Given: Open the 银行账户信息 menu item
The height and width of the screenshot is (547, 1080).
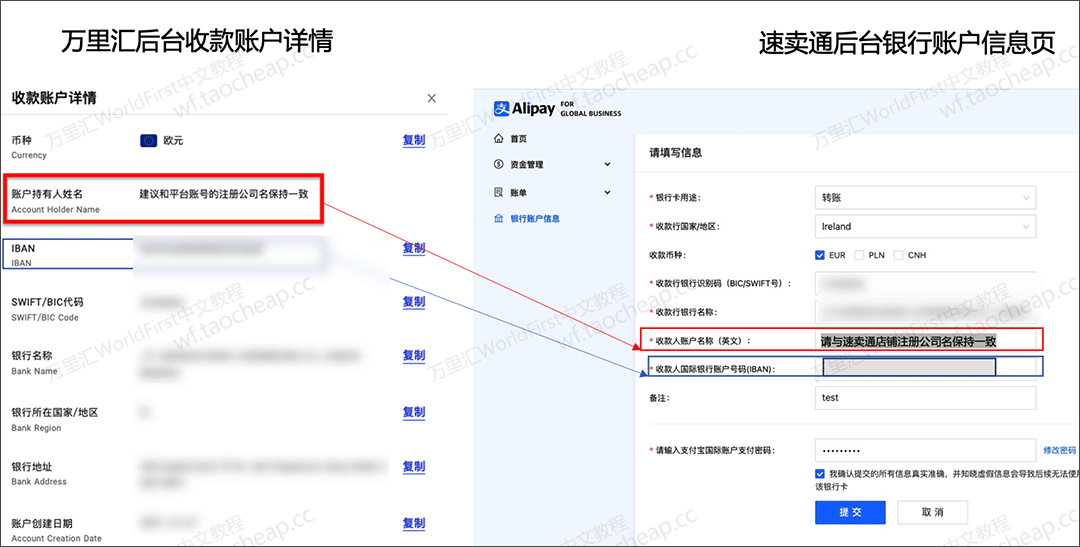Looking at the screenshot, I should click(x=535, y=218).
